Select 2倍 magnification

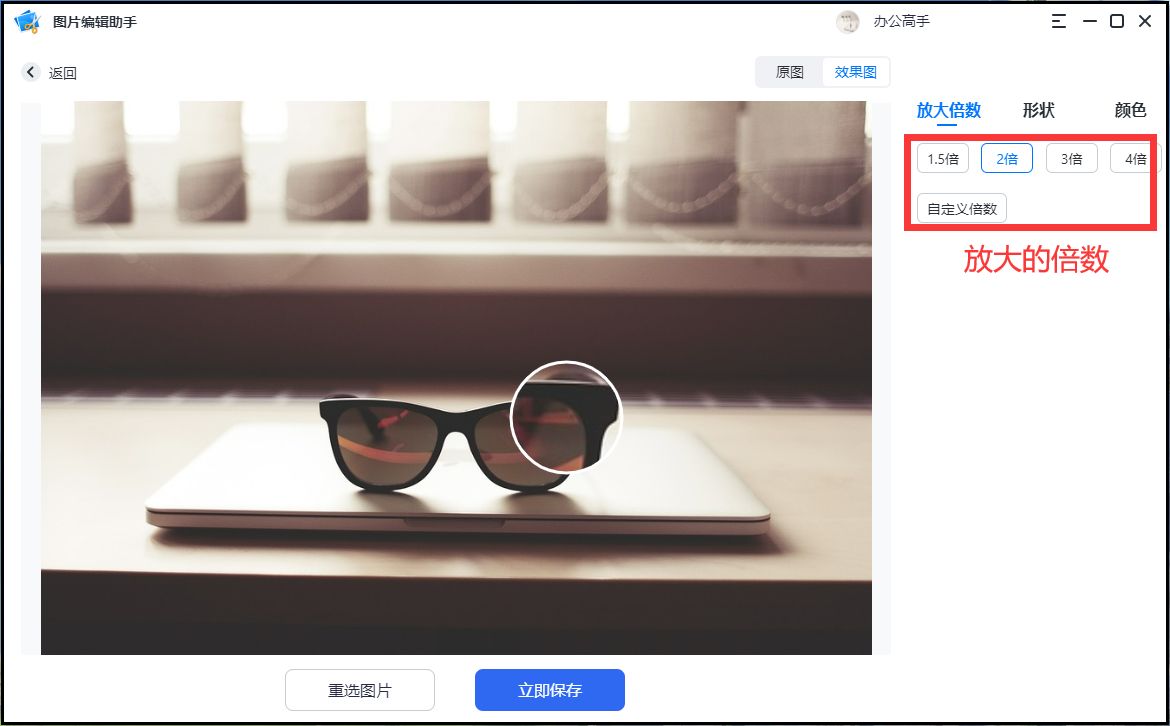[x=1006, y=157]
